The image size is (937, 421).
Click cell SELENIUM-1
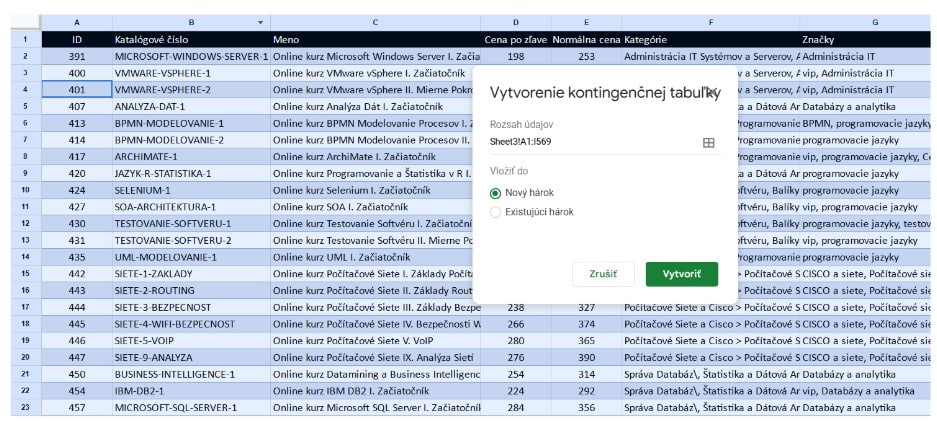(x=191, y=190)
